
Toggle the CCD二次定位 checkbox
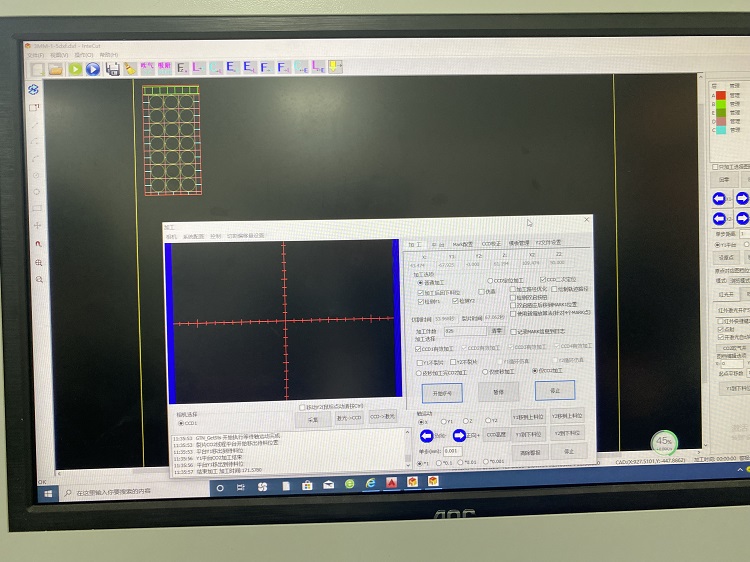pyautogui.click(x=542, y=280)
